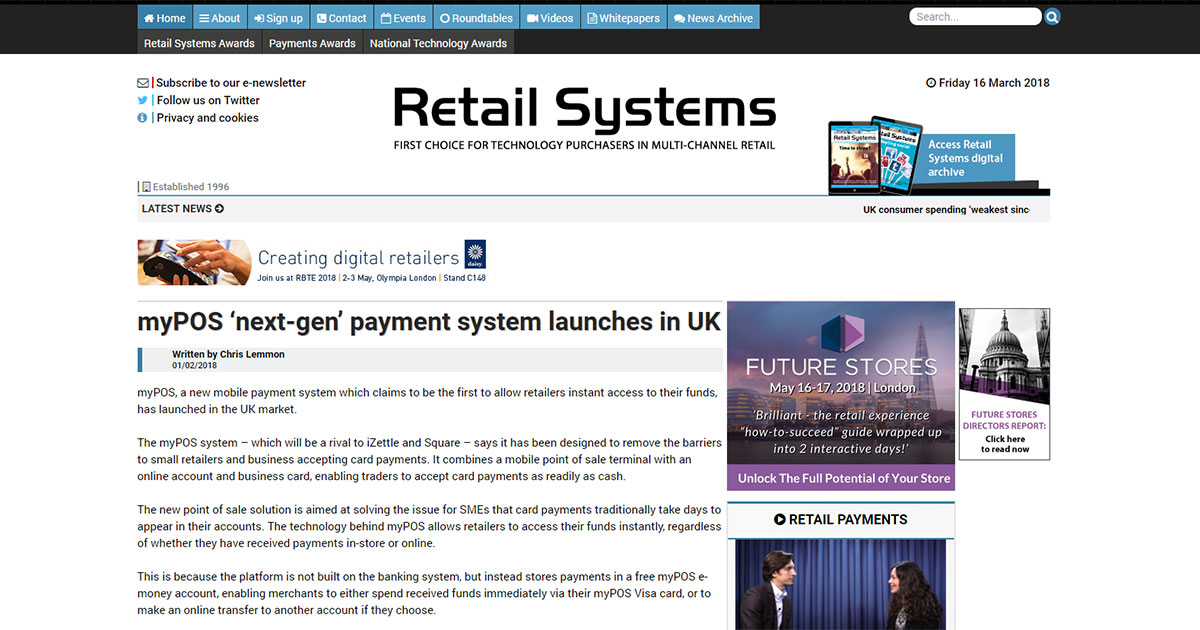Click the article headline myPOS next-gen
Screen dimensions: 1200x630
(x=429, y=322)
